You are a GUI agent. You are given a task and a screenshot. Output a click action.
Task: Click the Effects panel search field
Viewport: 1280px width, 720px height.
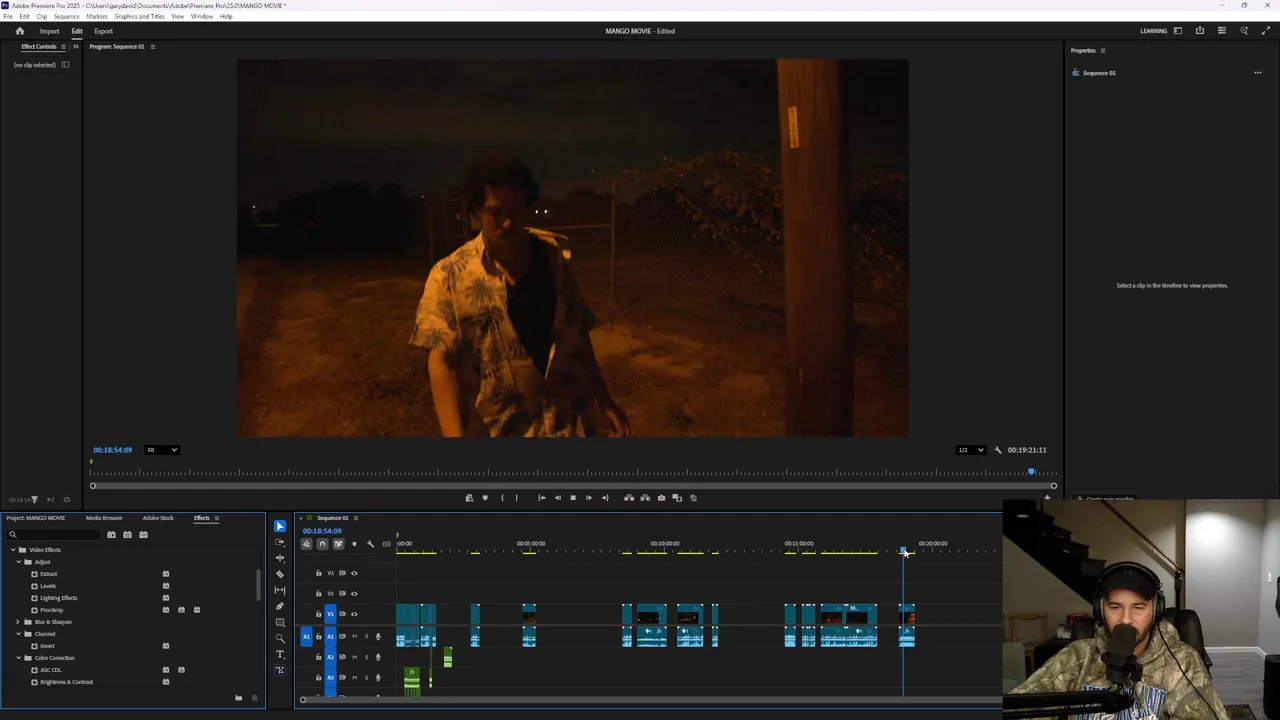point(55,535)
